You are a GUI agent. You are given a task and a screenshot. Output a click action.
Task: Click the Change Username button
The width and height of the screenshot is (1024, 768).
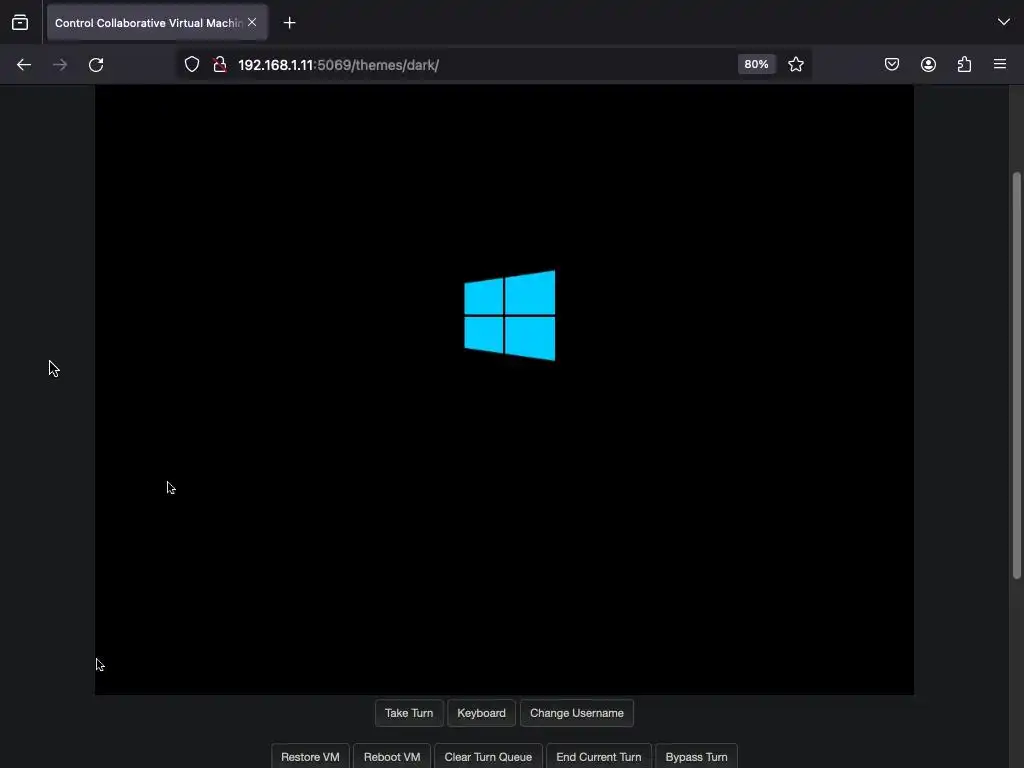pos(577,713)
